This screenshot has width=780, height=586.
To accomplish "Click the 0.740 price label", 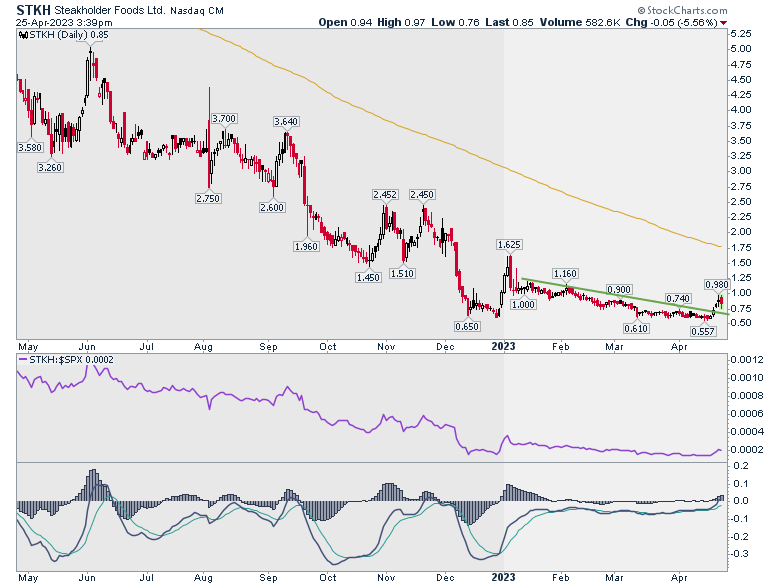I will (x=678, y=298).
